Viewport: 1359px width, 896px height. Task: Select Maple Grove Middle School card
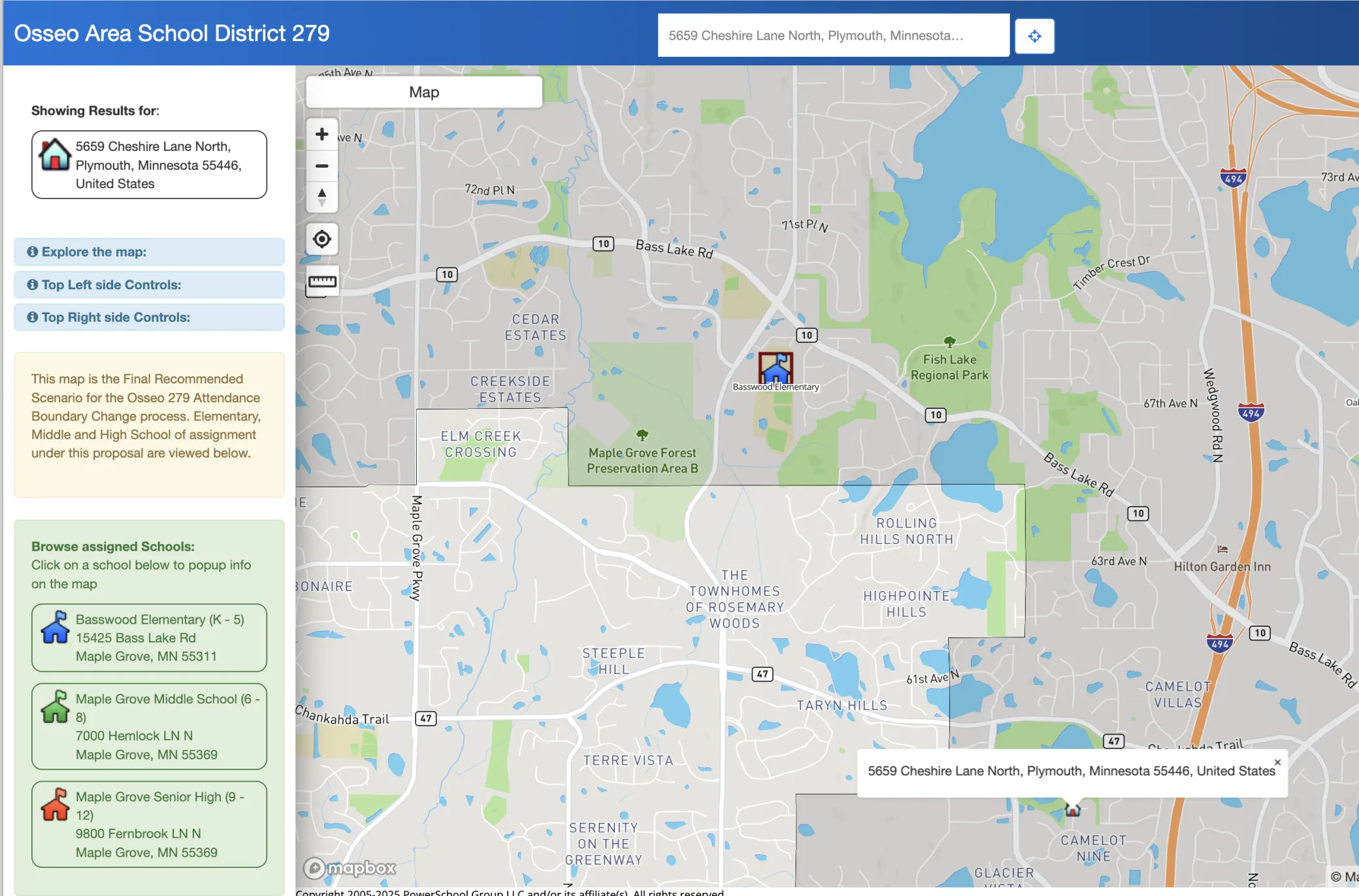(149, 726)
